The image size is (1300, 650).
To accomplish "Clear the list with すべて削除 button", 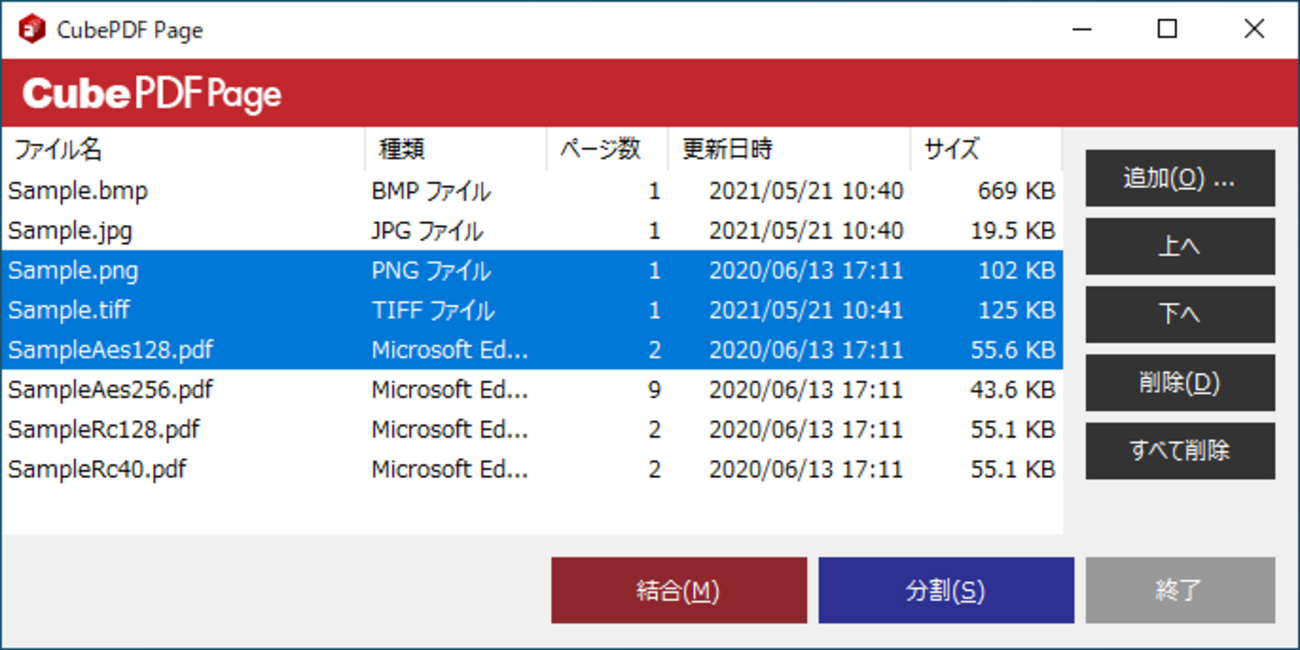I will click(x=1180, y=451).
